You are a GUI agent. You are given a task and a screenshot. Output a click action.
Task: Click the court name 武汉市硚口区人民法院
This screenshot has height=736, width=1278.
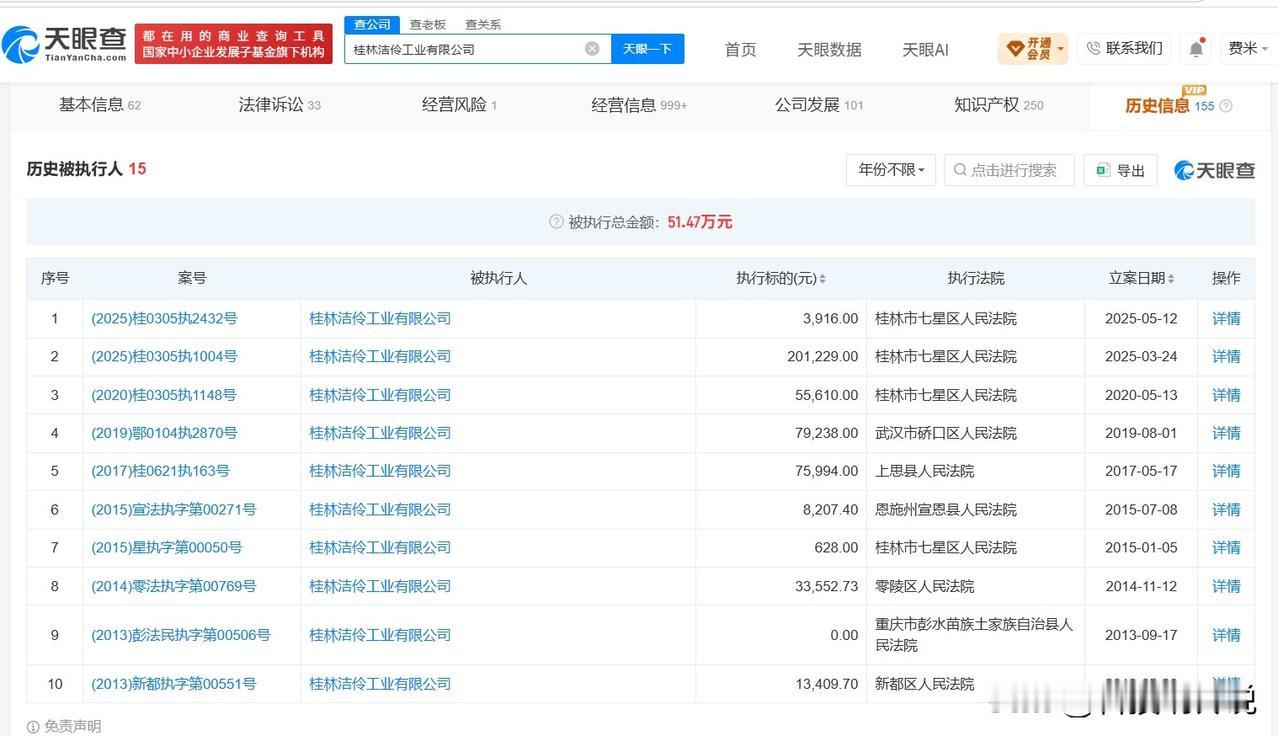coord(946,433)
